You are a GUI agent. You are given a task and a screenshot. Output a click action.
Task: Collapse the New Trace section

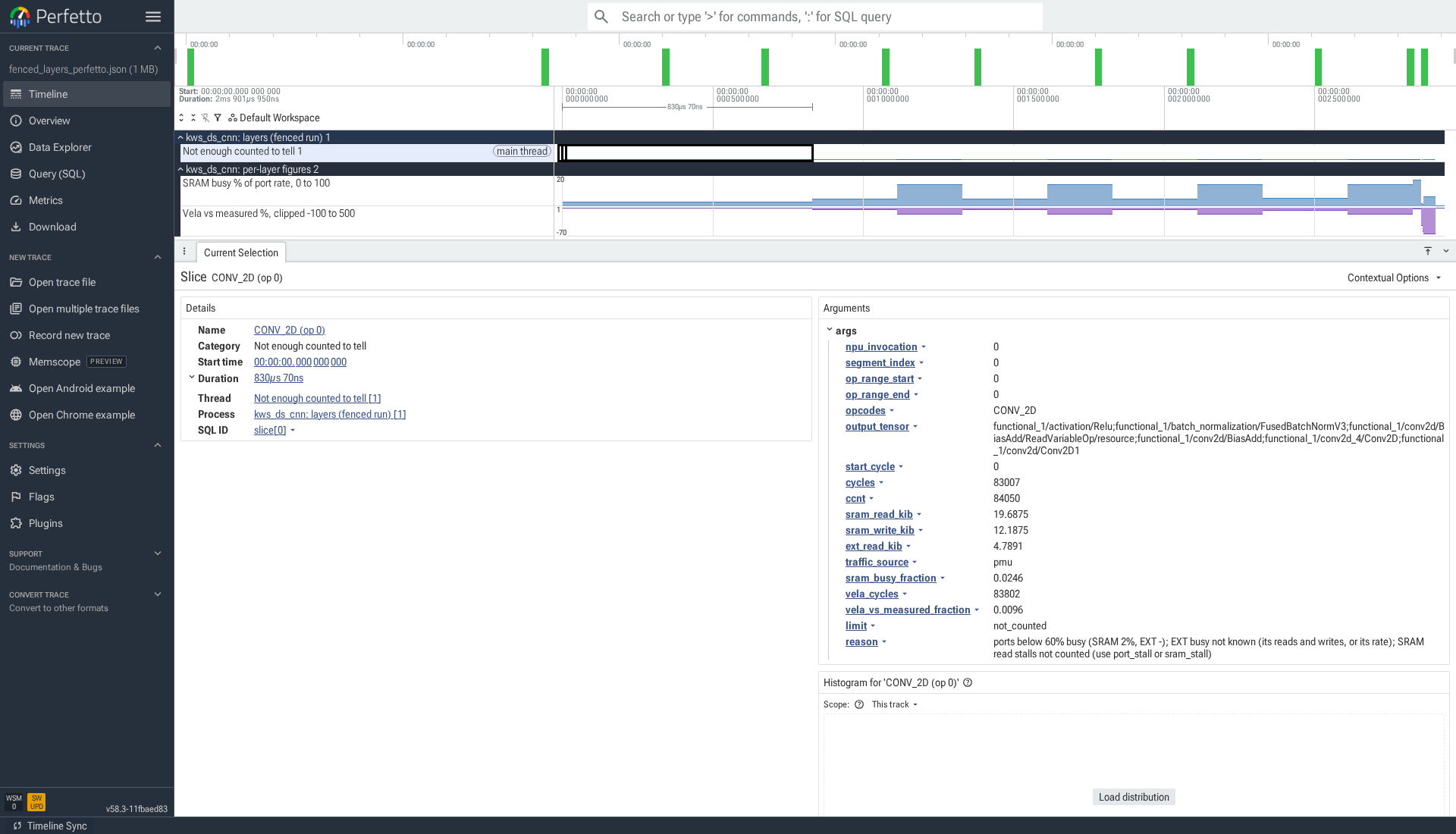(158, 257)
